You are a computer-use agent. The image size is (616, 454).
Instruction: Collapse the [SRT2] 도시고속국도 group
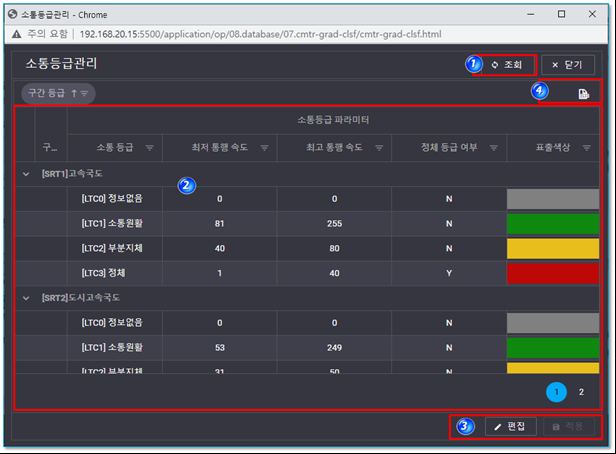pyautogui.click(x=25, y=298)
